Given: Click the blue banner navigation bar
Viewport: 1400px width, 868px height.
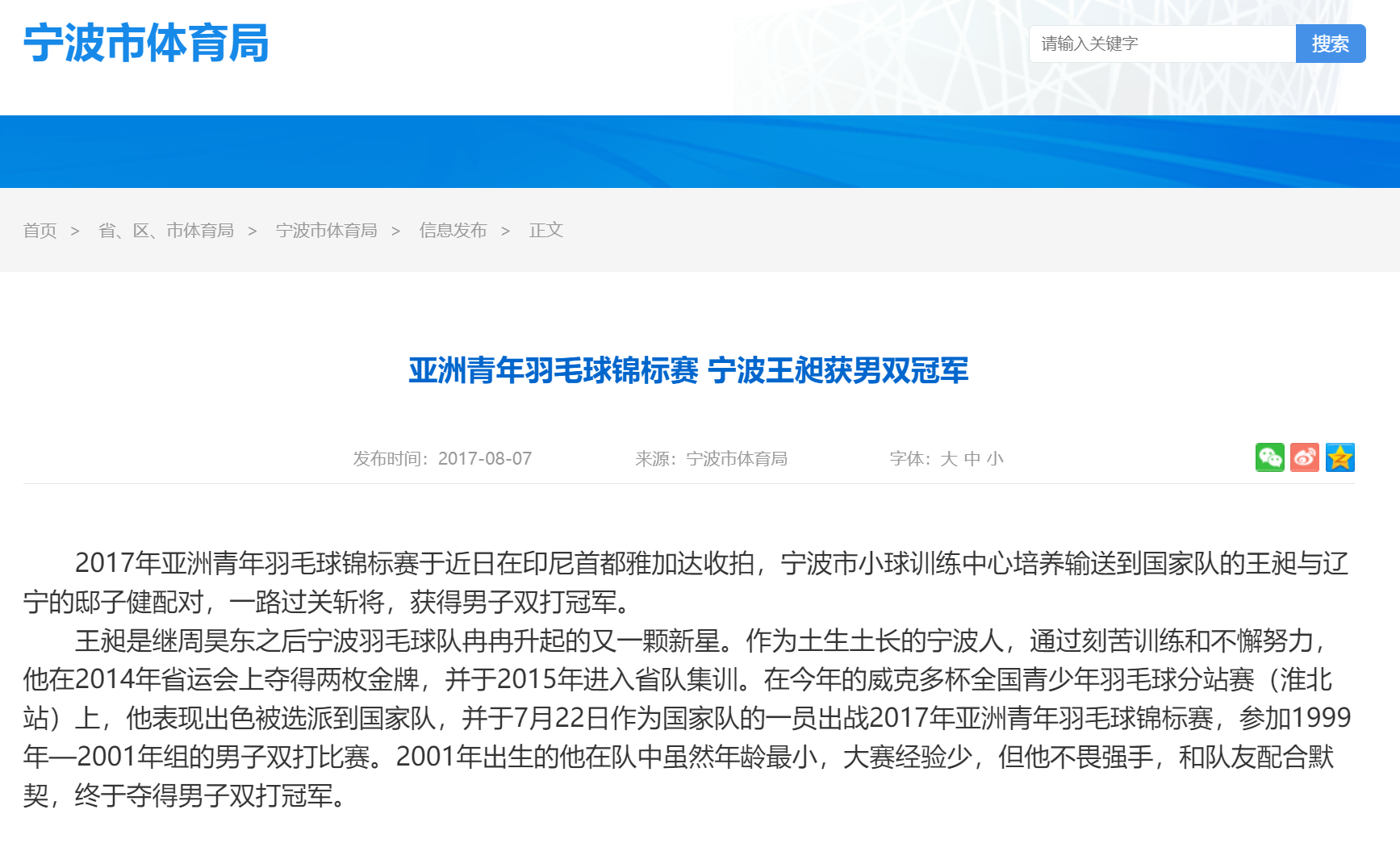Looking at the screenshot, I should pyautogui.click(x=700, y=152).
